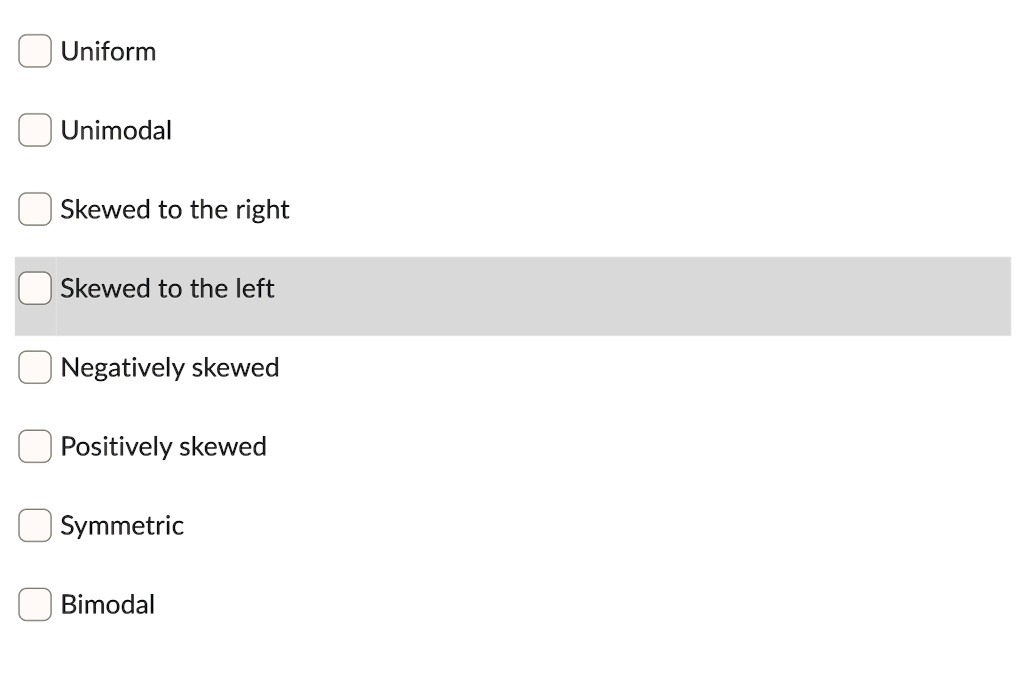The width and height of the screenshot is (1024, 673).
Task: Click the Symmetric answer label
Action: (x=122, y=525)
